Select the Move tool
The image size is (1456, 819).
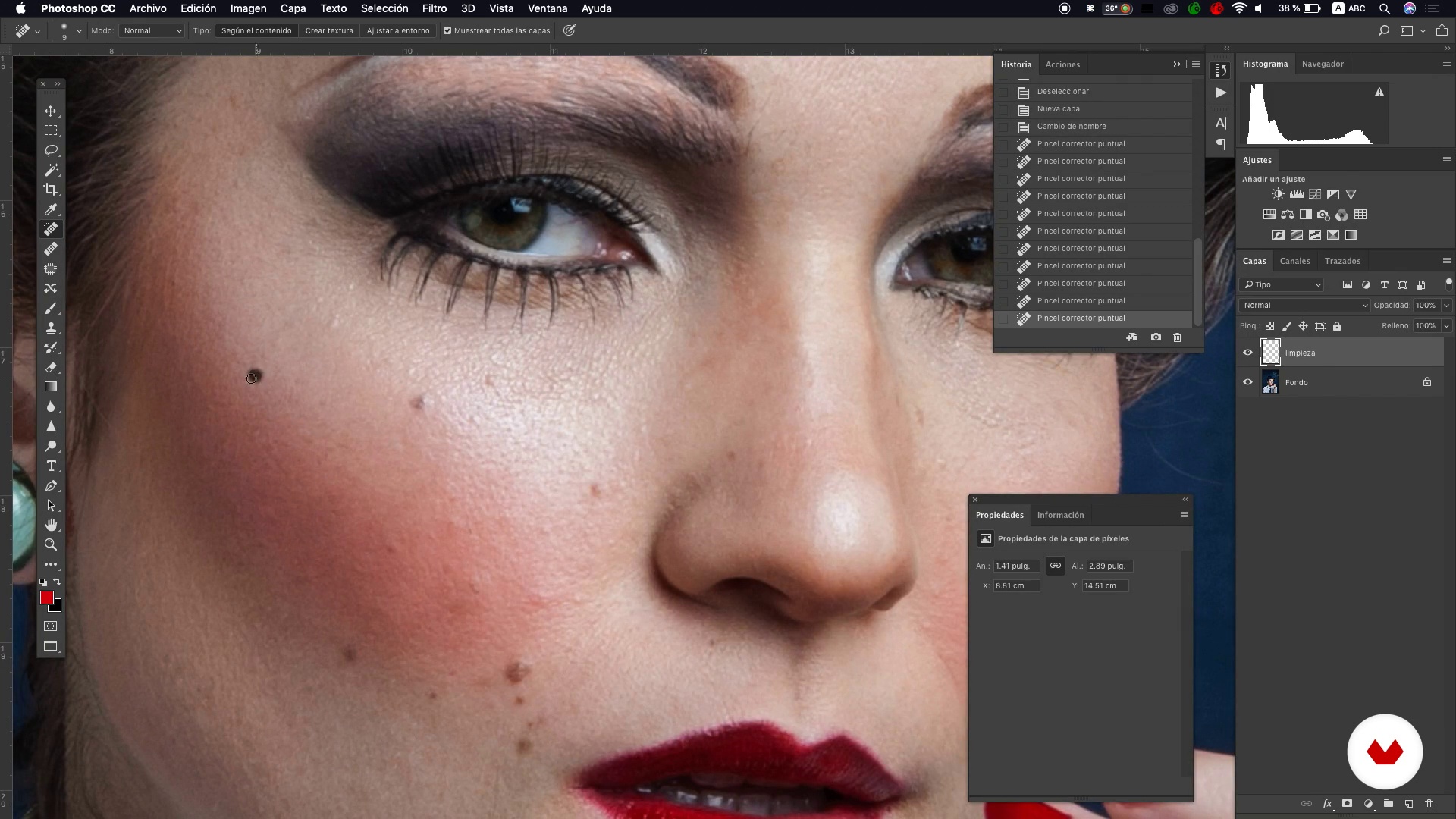51,111
